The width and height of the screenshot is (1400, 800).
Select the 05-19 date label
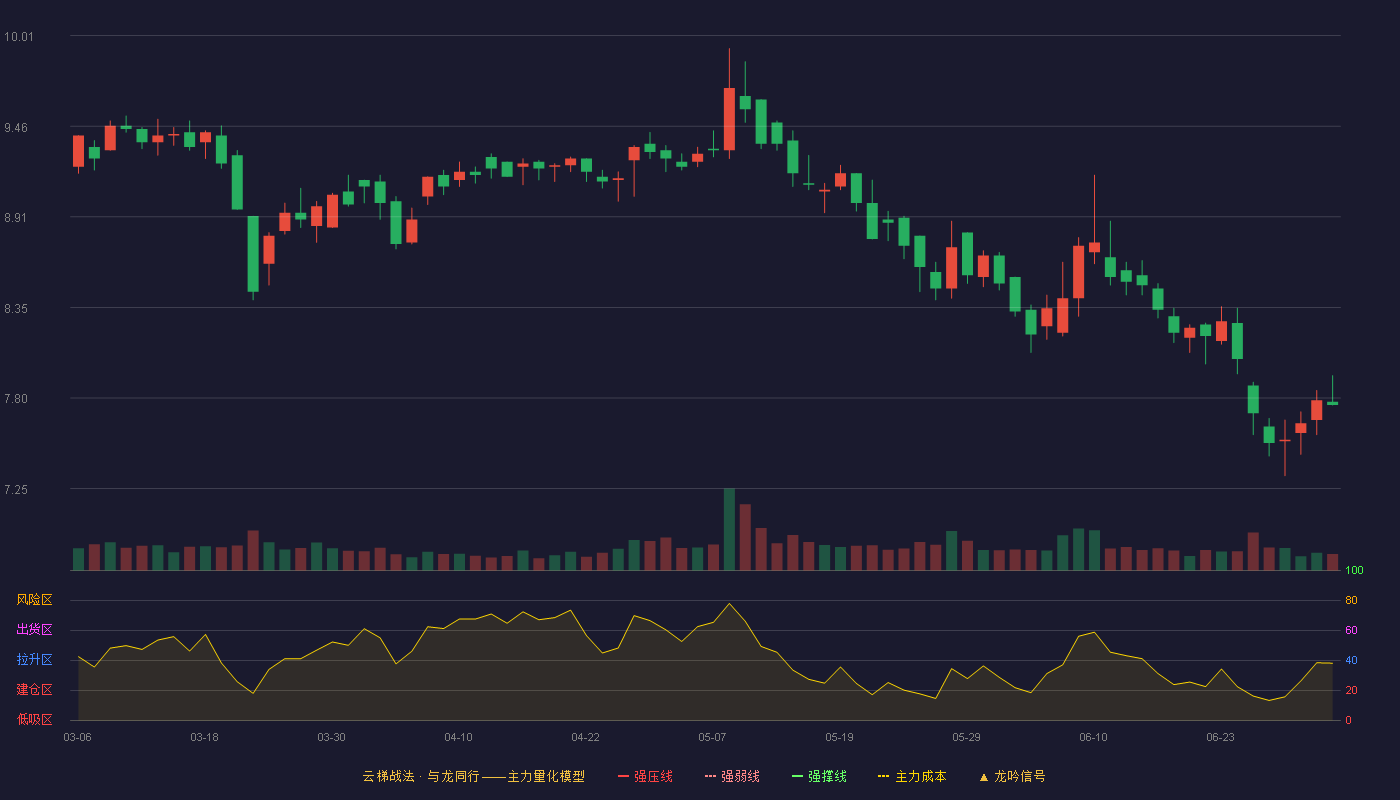(x=839, y=737)
